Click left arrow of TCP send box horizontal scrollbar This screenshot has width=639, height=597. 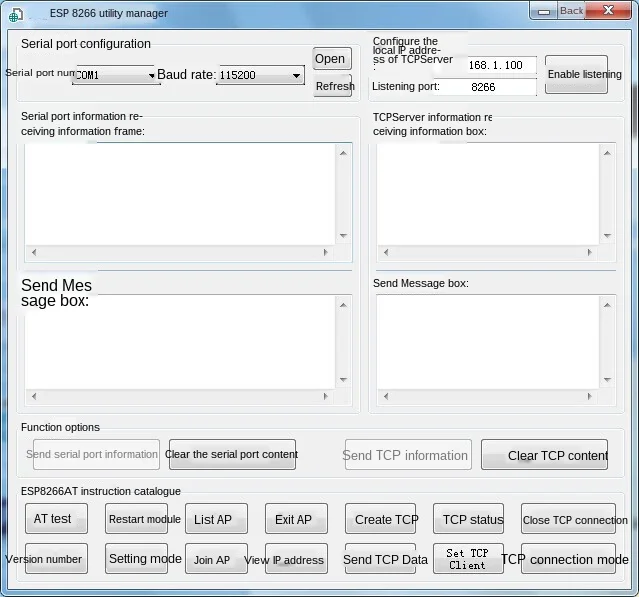[386, 396]
